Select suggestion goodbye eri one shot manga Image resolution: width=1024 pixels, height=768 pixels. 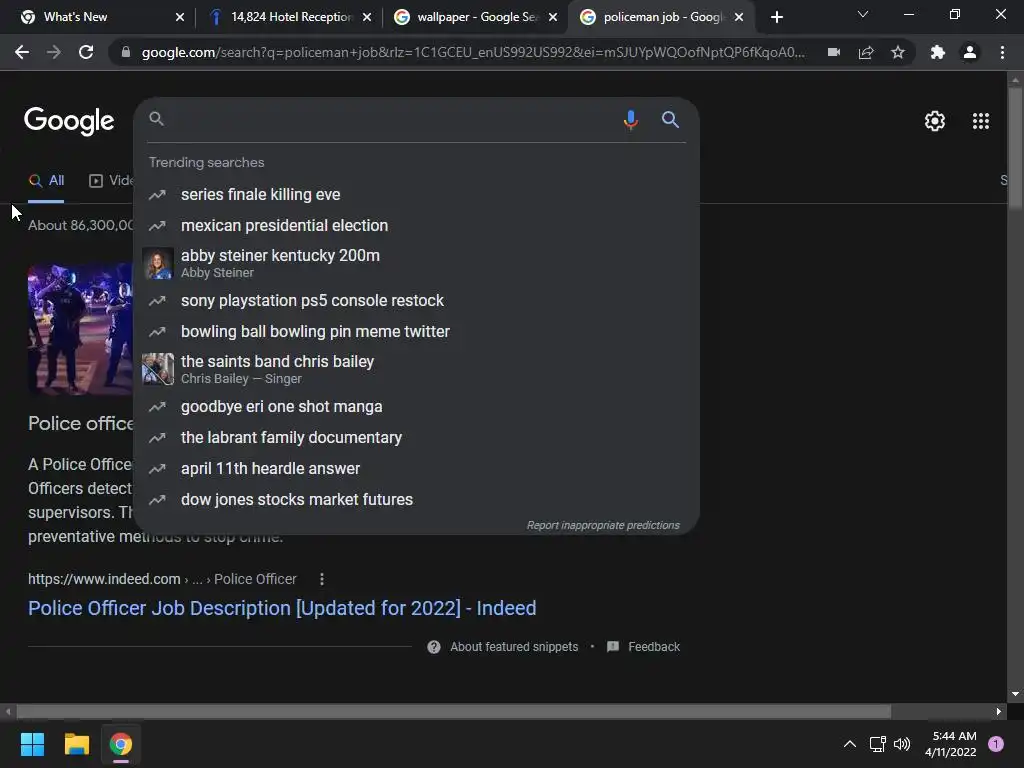(x=416, y=406)
